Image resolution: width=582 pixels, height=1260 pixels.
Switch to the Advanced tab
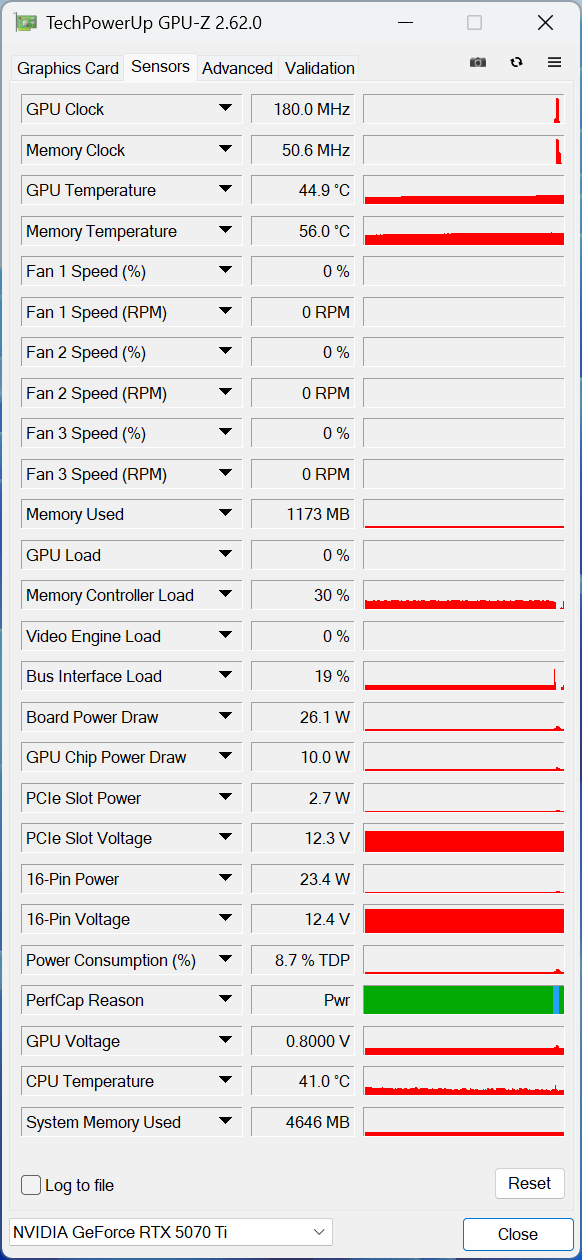237,68
